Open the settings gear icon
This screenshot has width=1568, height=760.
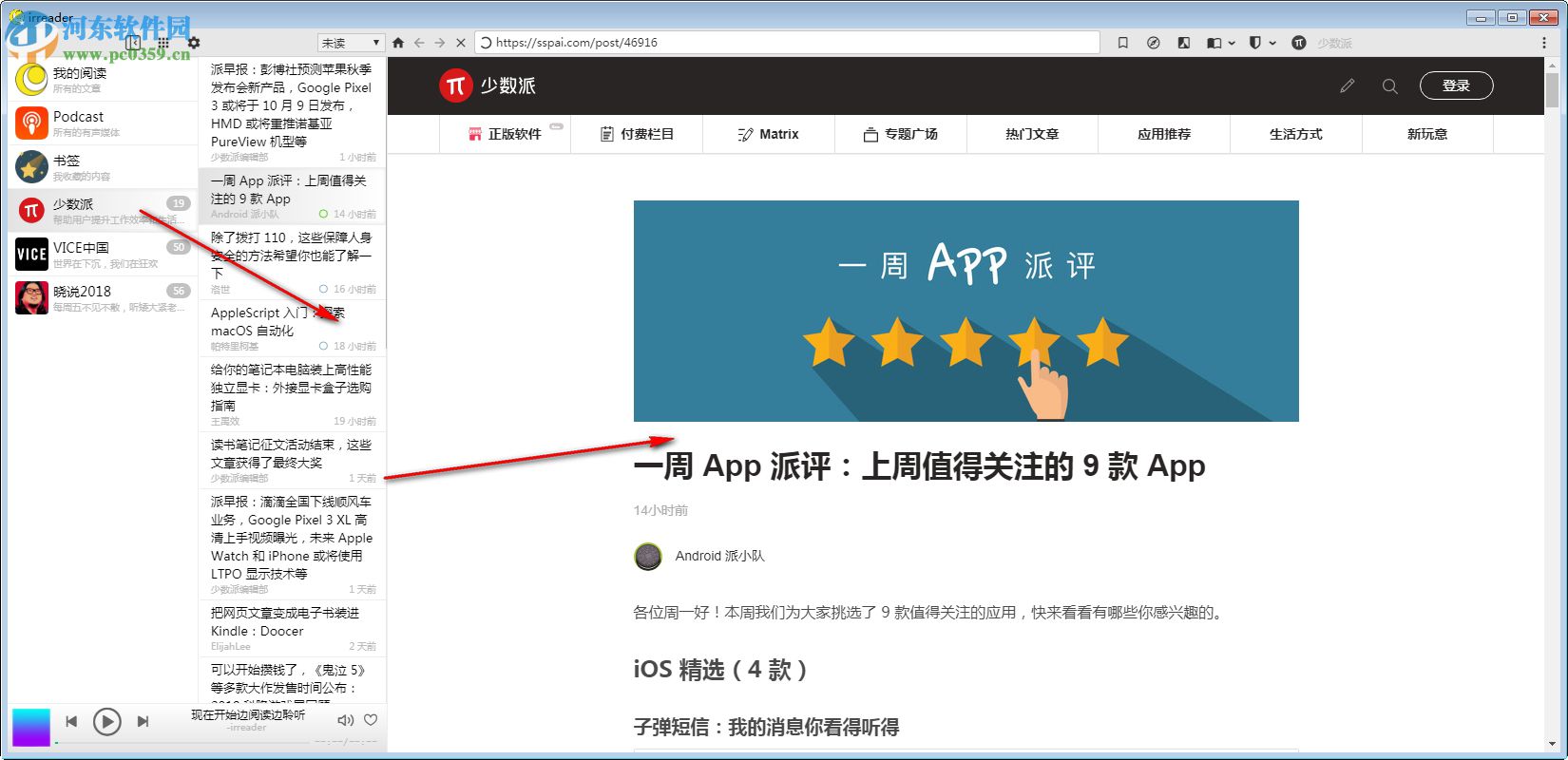[194, 43]
